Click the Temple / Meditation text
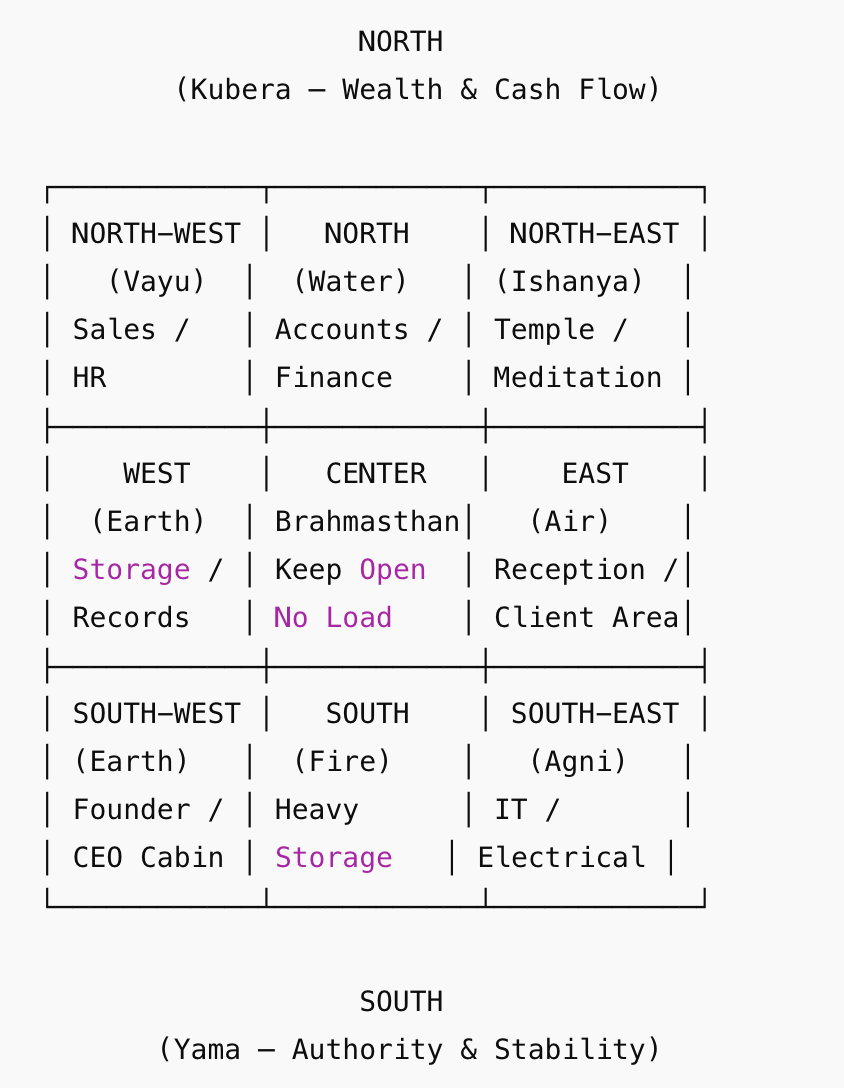The width and height of the screenshot is (844, 1088). click(x=577, y=354)
